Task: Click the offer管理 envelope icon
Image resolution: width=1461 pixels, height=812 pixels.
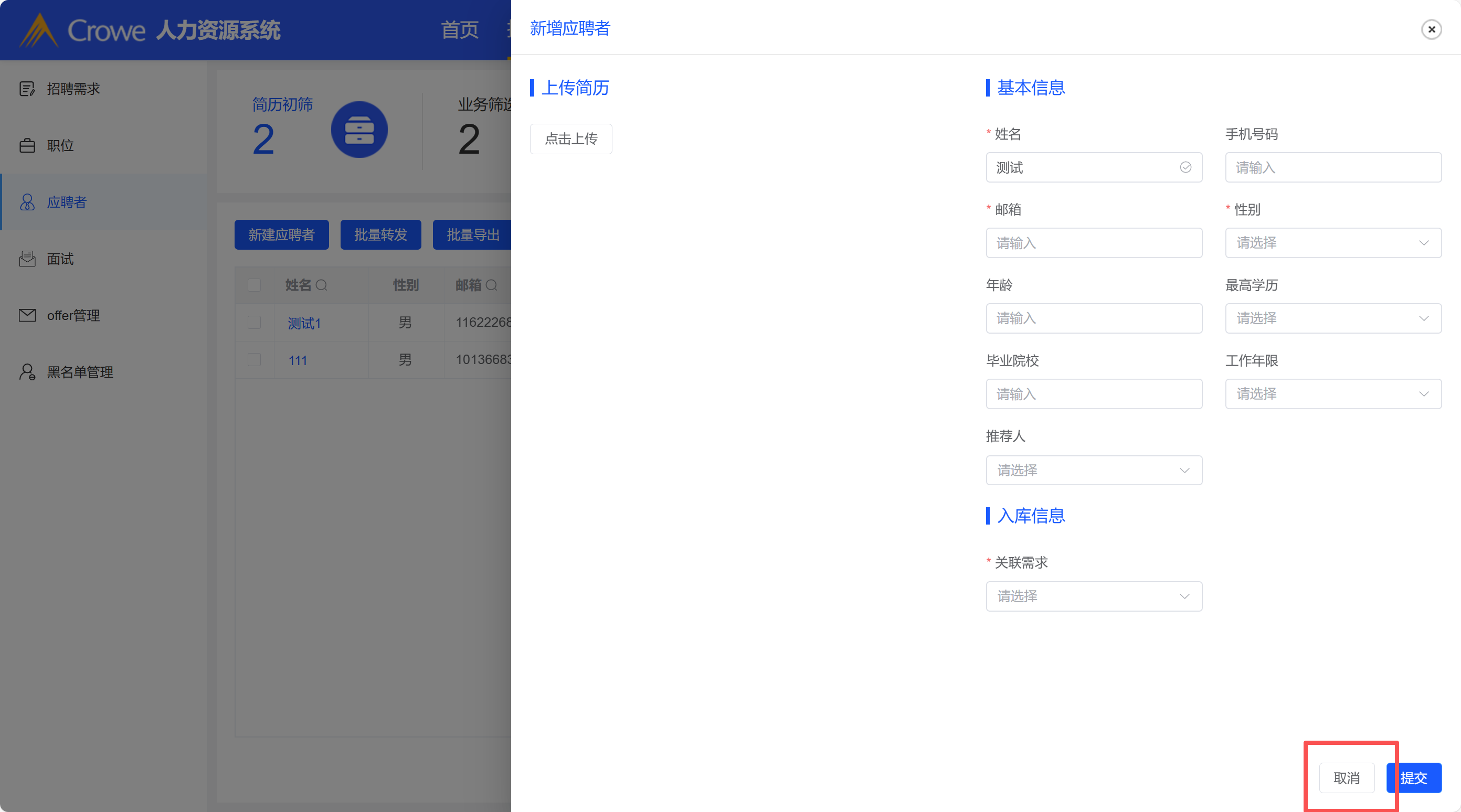Action: (27, 315)
